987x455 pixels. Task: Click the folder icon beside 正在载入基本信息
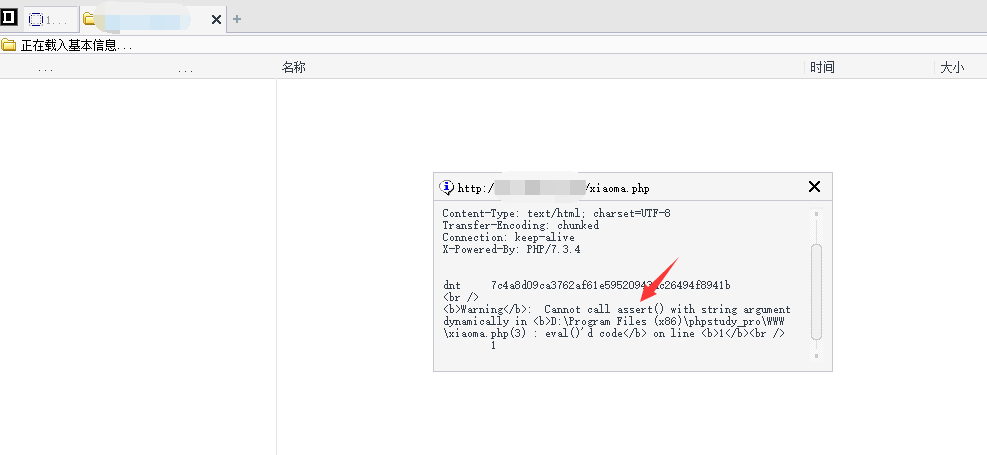pos(8,45)
